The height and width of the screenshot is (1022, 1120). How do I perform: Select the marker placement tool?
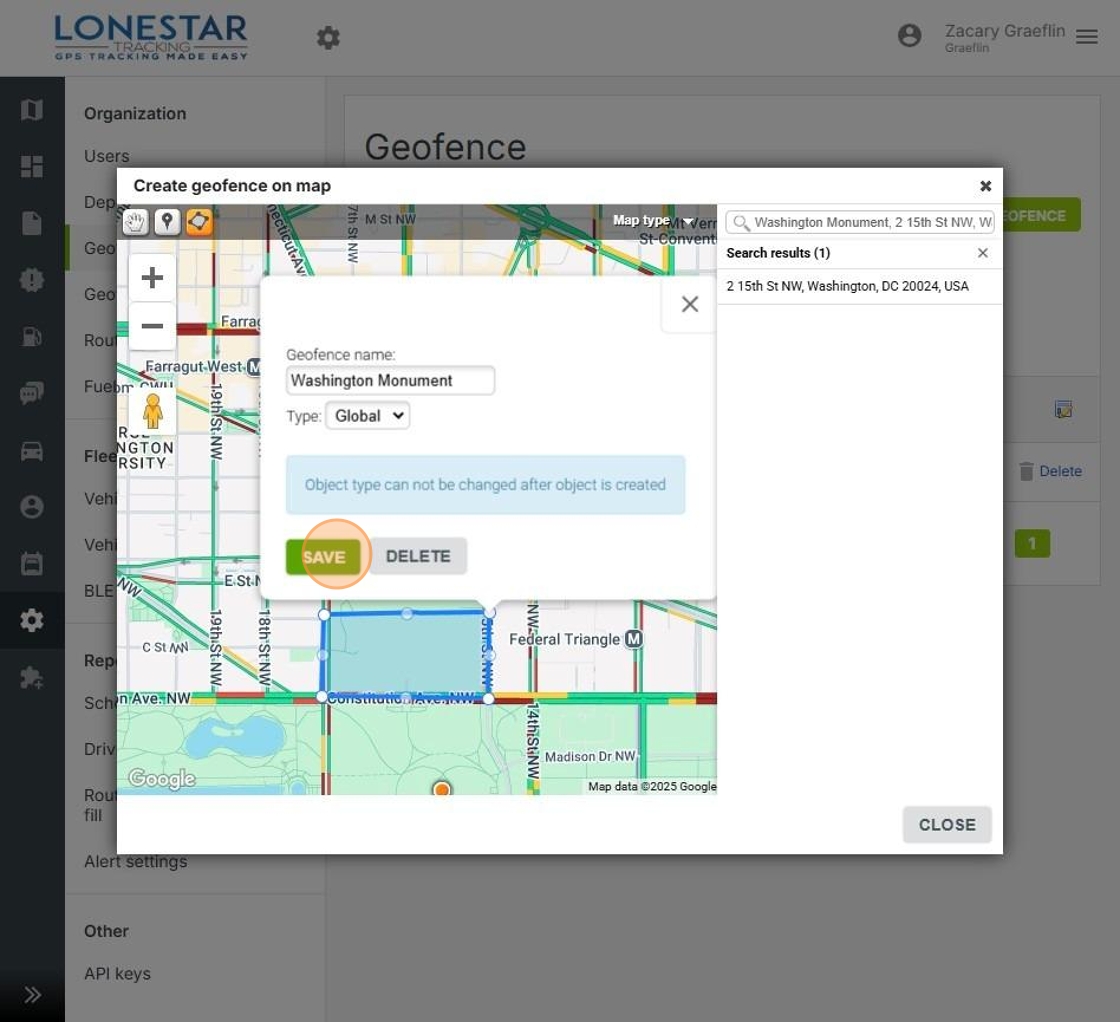[167, 222]
